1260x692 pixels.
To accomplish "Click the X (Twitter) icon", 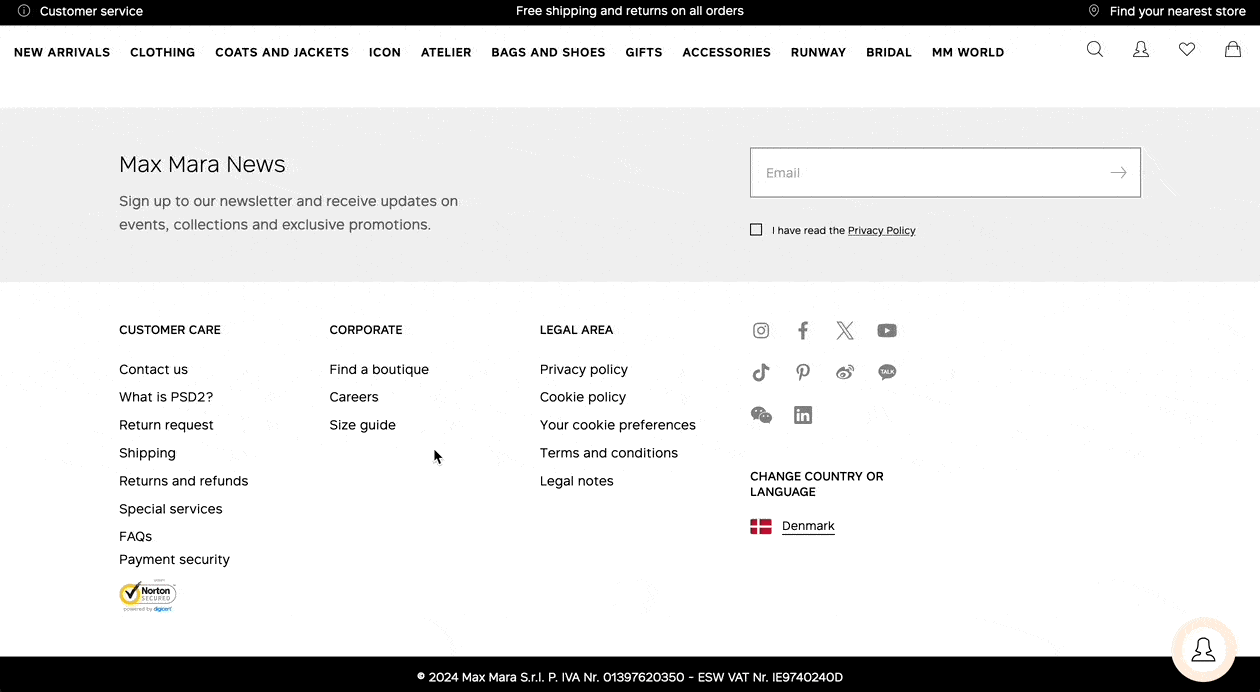I will coord(845,330).
